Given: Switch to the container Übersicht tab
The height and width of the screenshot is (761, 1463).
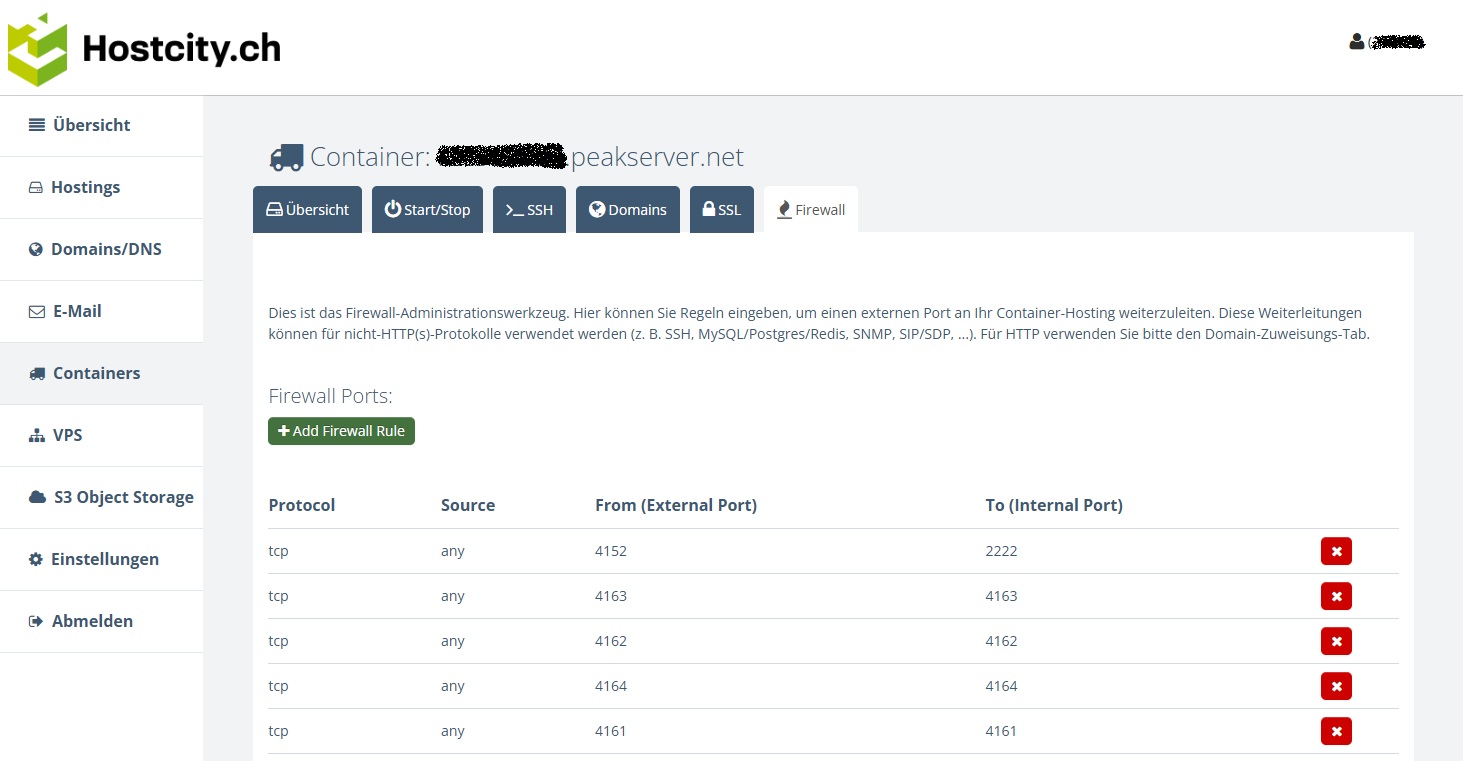Looking at the screenshot, I should pyautogui.click(x=307, y=210).
